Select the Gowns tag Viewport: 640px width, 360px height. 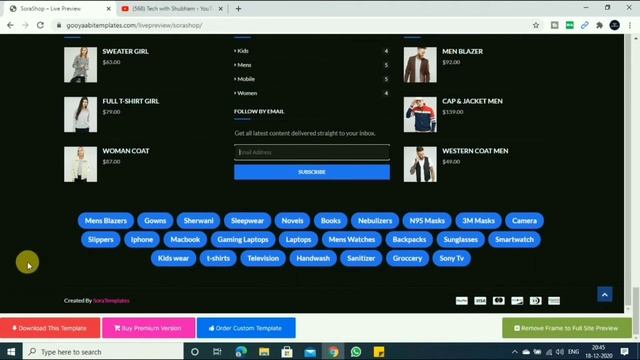pyautogui.click(x=155, y=221)
